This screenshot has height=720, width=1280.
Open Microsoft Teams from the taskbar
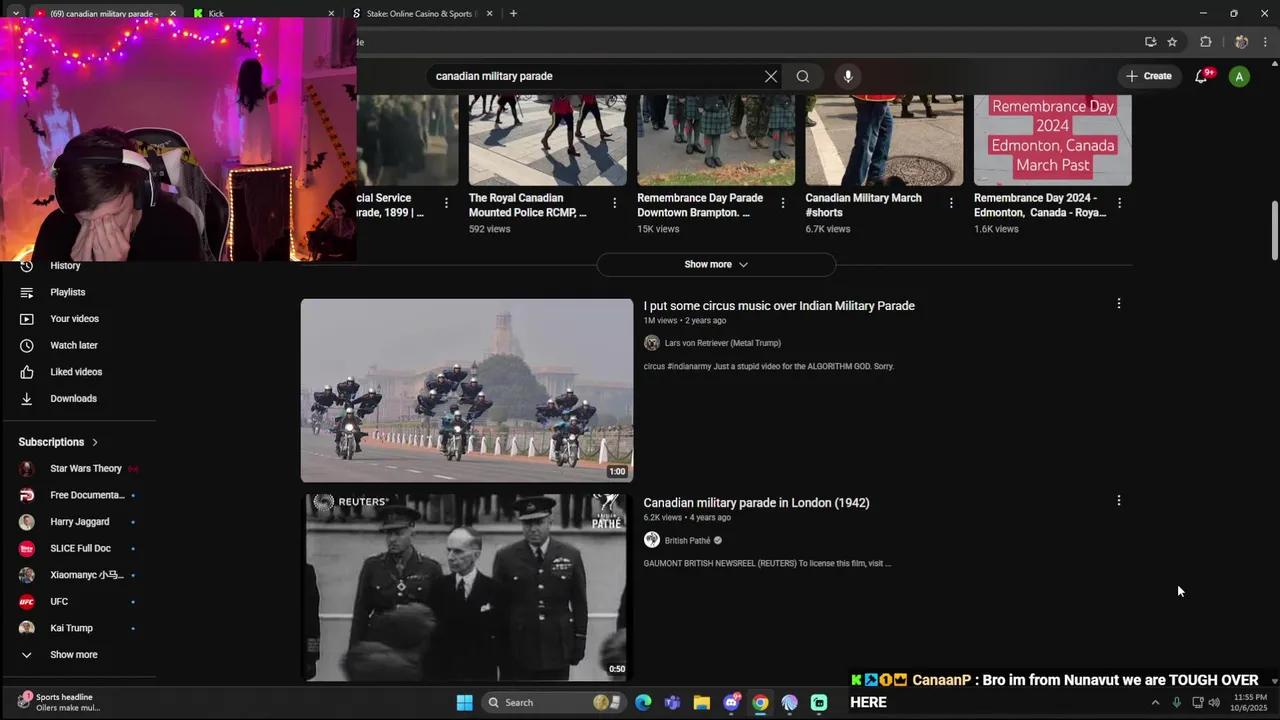pos(672,702)
